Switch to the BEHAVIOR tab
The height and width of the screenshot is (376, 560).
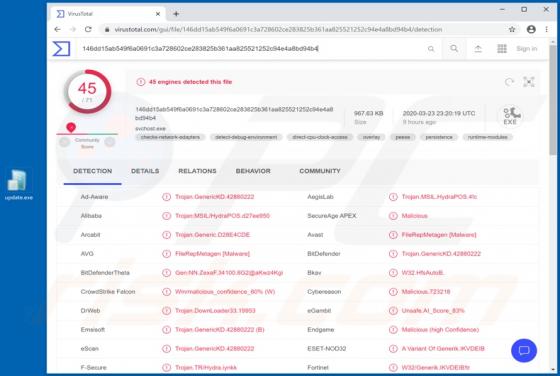point(253,171)
